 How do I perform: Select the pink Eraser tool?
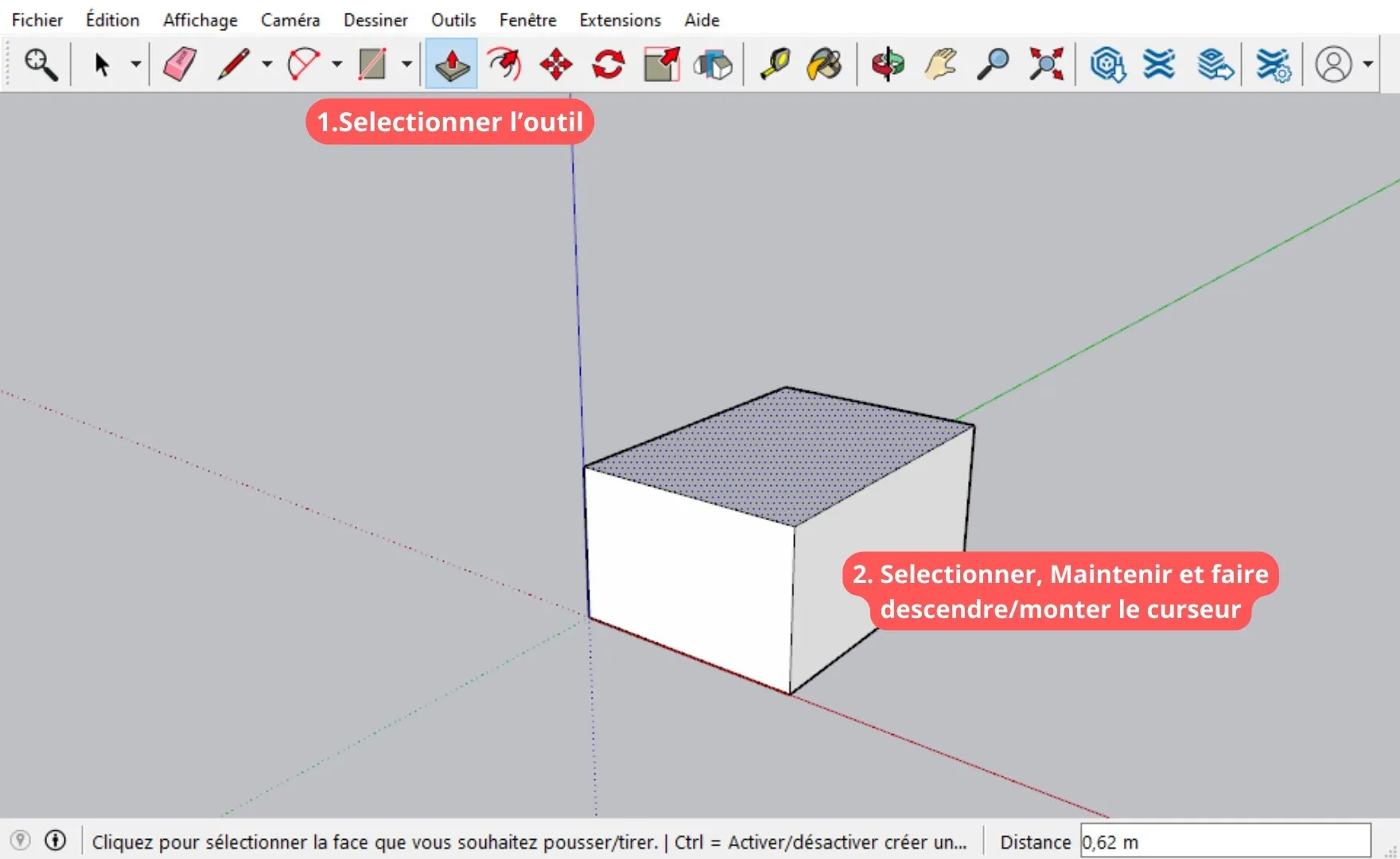[x=180, y=64]
